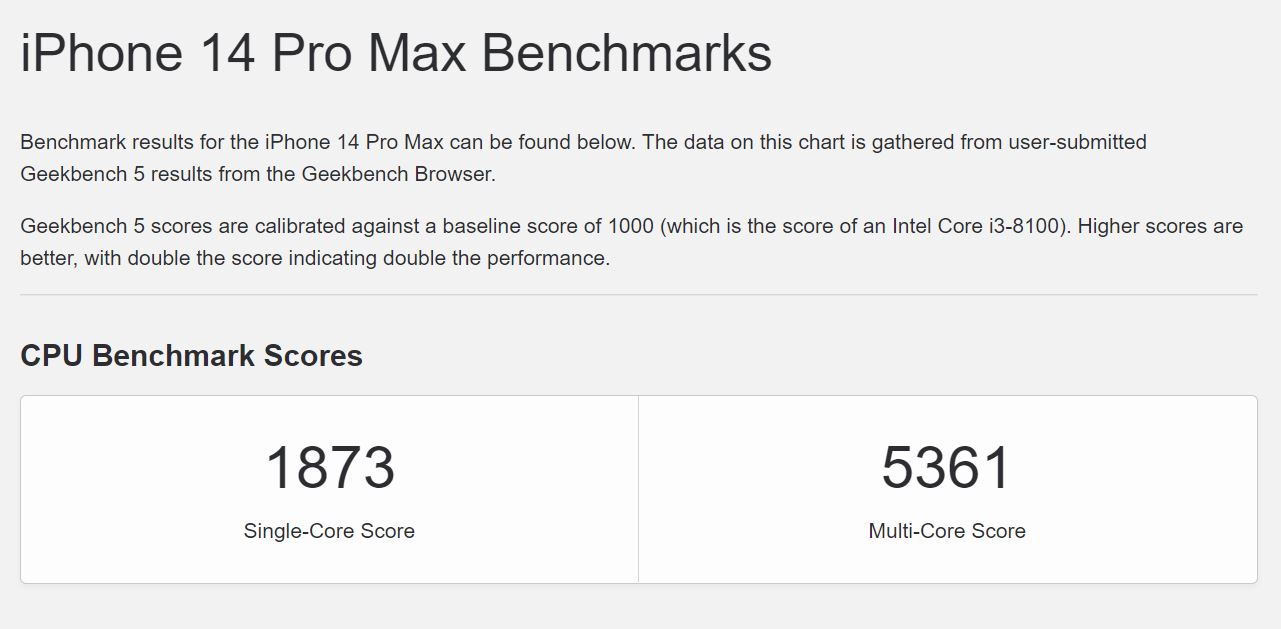Click the "baseline score of 1000" phrase
Image resolution: width=1281 pixels, height=629 pixels.
(x=548, y=226)
